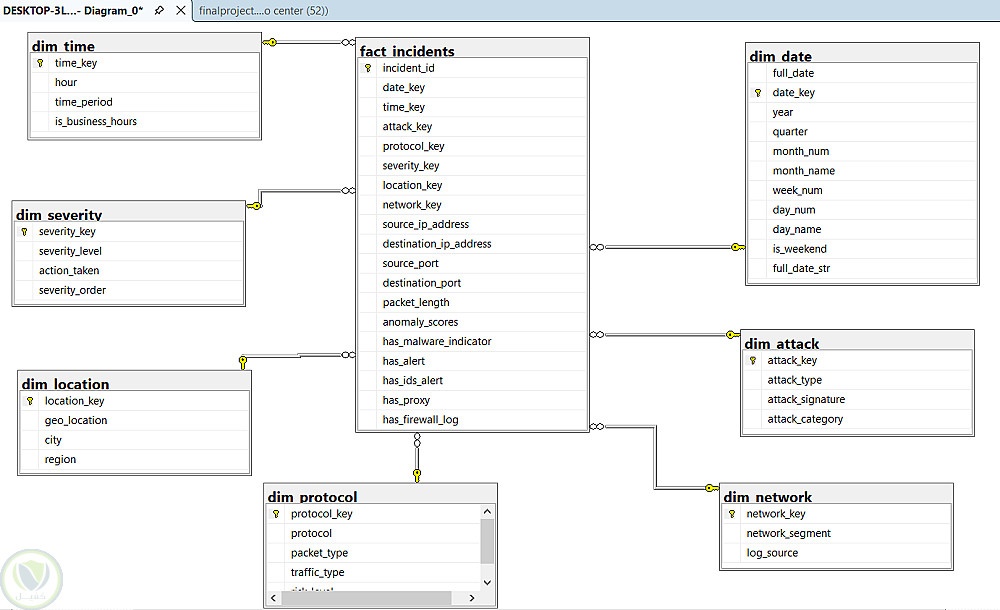Click dim_protocol scroll right arrow

pos(472,598)
